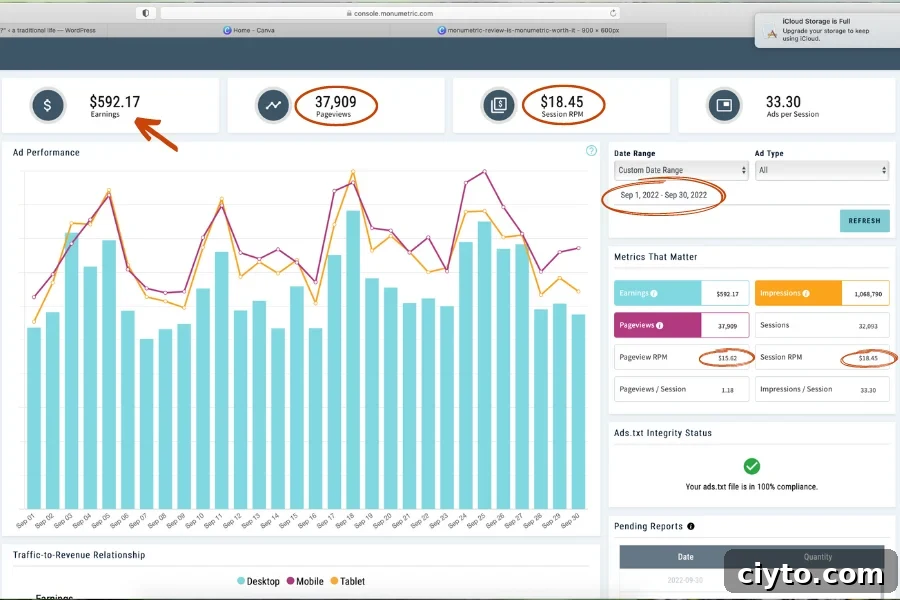Select the purple Pageviews metric tile

click(x=681, y=326)
